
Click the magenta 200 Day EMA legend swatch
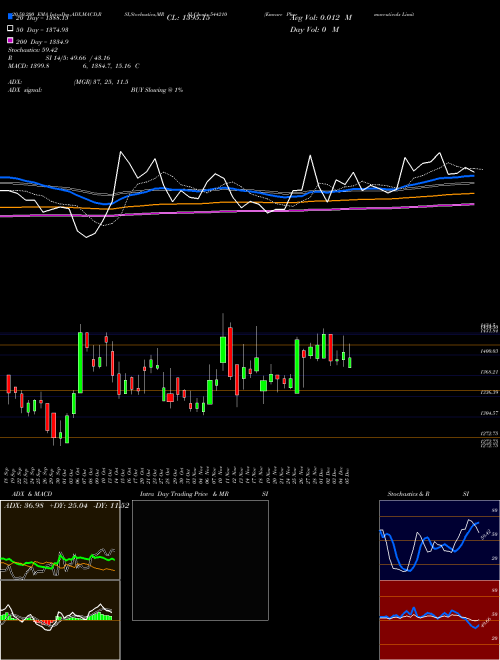coord(10,40)
